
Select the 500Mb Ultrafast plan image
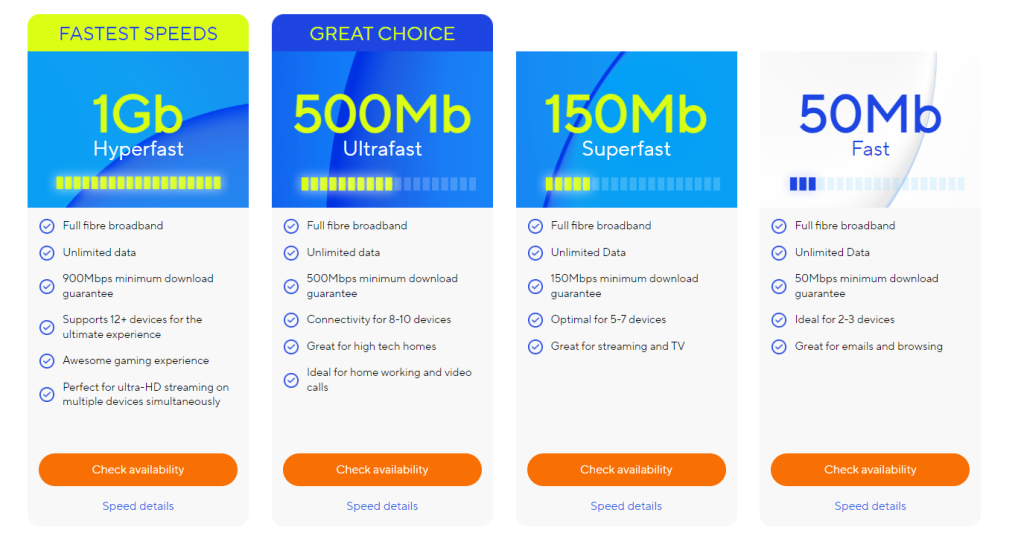(x=382, y=129)
